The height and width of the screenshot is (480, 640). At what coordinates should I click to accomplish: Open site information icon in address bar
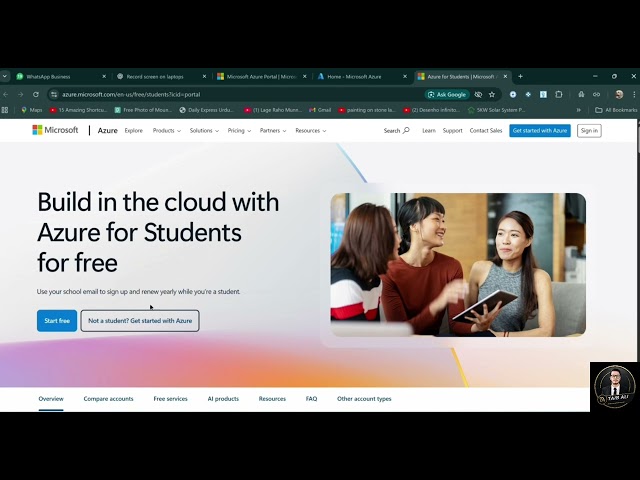click(x=54, y=94)
